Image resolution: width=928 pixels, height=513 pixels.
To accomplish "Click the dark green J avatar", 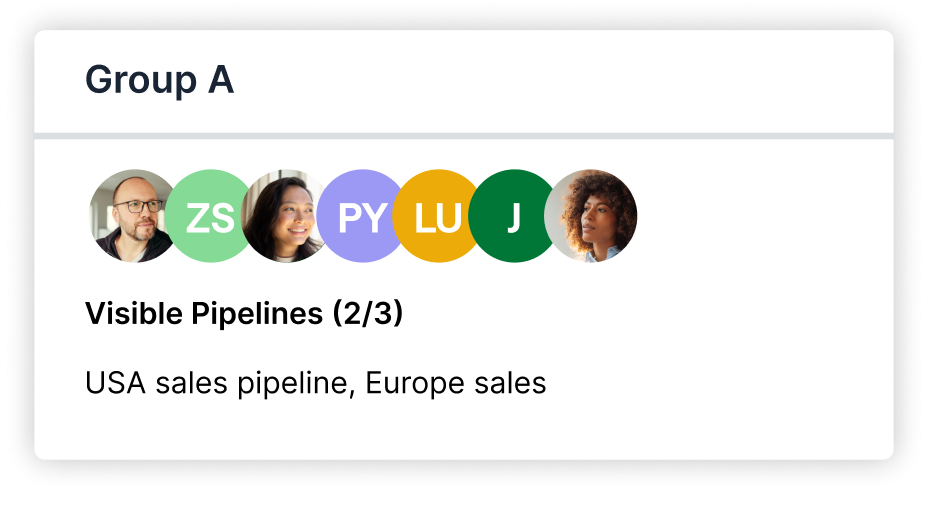I will tap(513, 216).
